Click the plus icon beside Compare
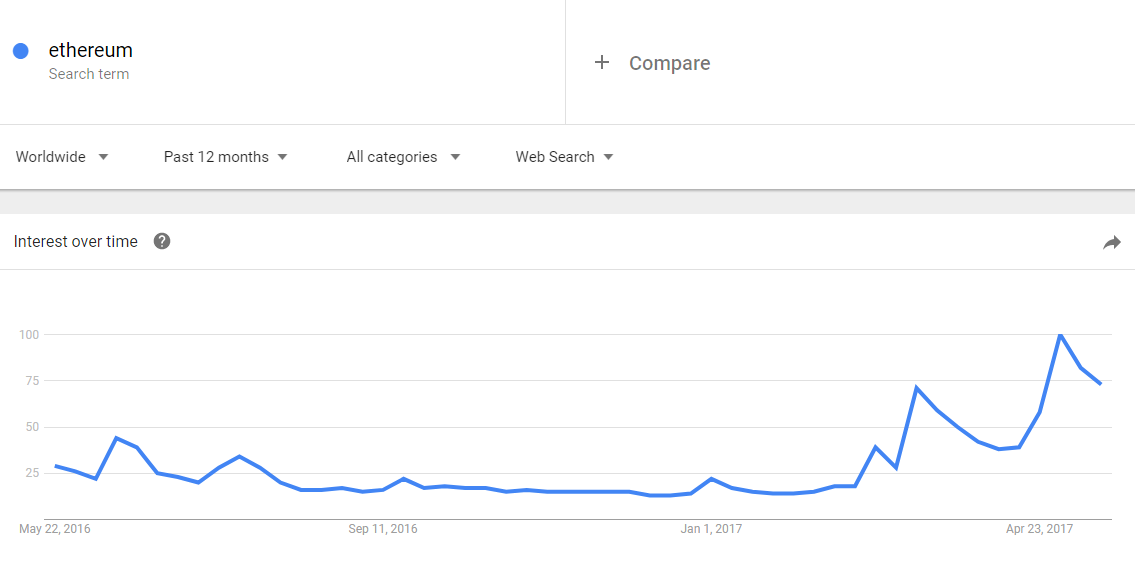 click(602, 63)
